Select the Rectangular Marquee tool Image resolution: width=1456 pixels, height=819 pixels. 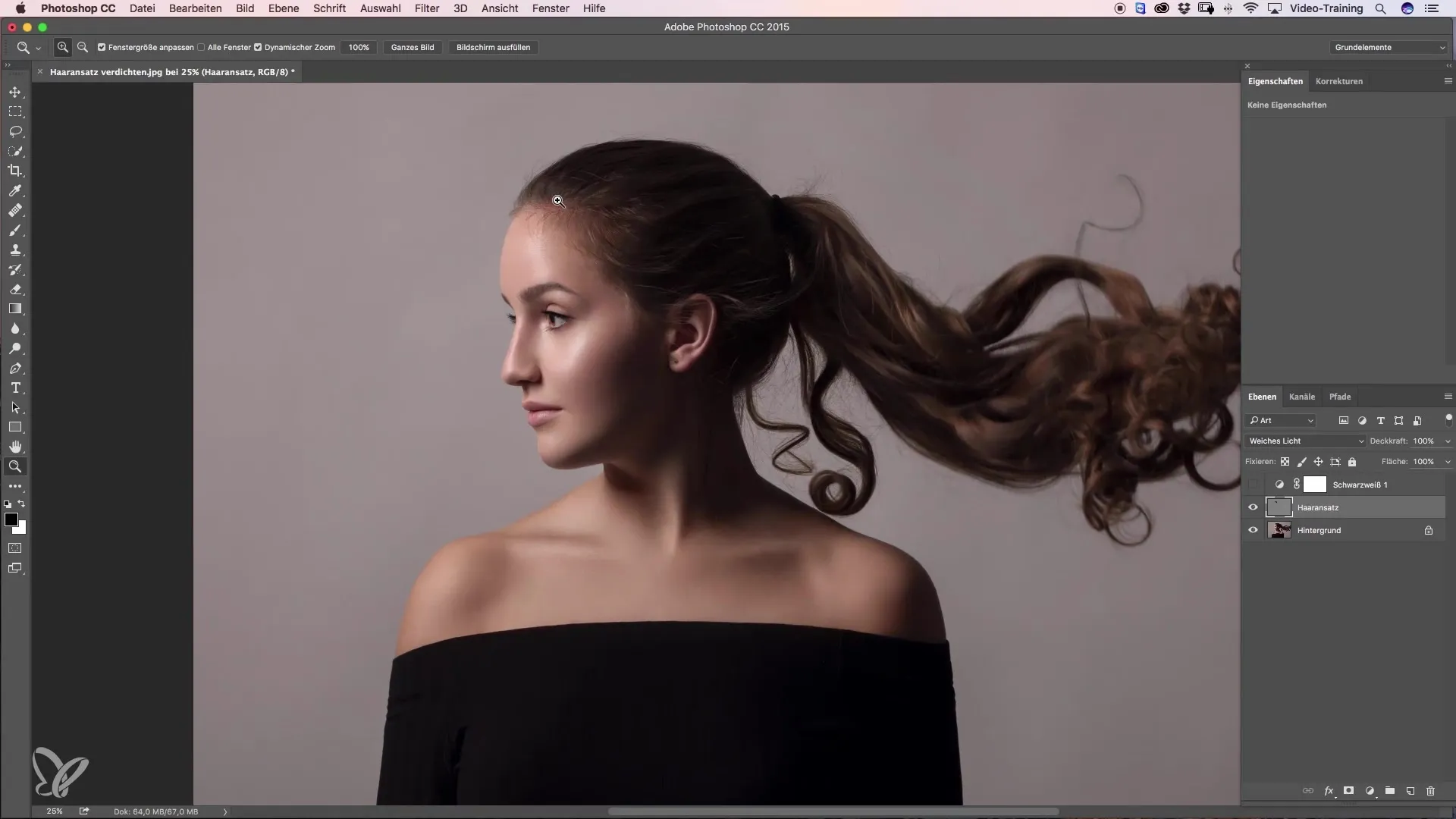(15, 111)
